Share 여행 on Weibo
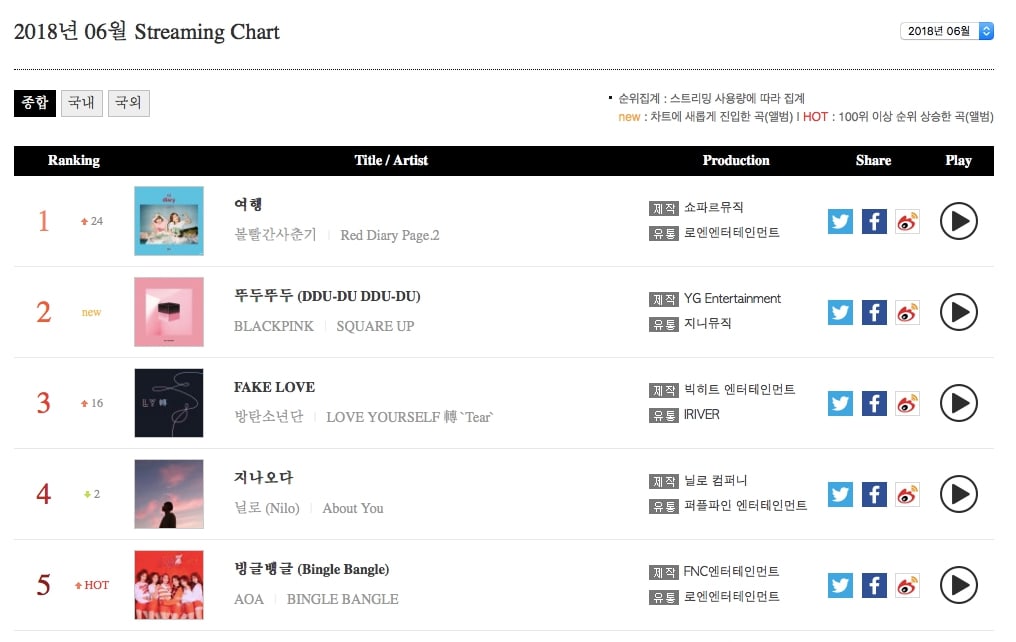The height and width of the screenshot is (642, 1016). tap(907, 221)
